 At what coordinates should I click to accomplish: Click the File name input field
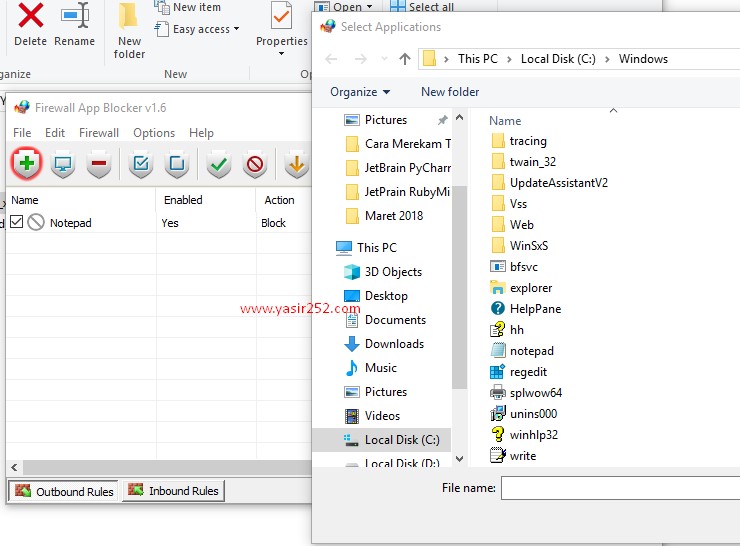click(620, 488)
